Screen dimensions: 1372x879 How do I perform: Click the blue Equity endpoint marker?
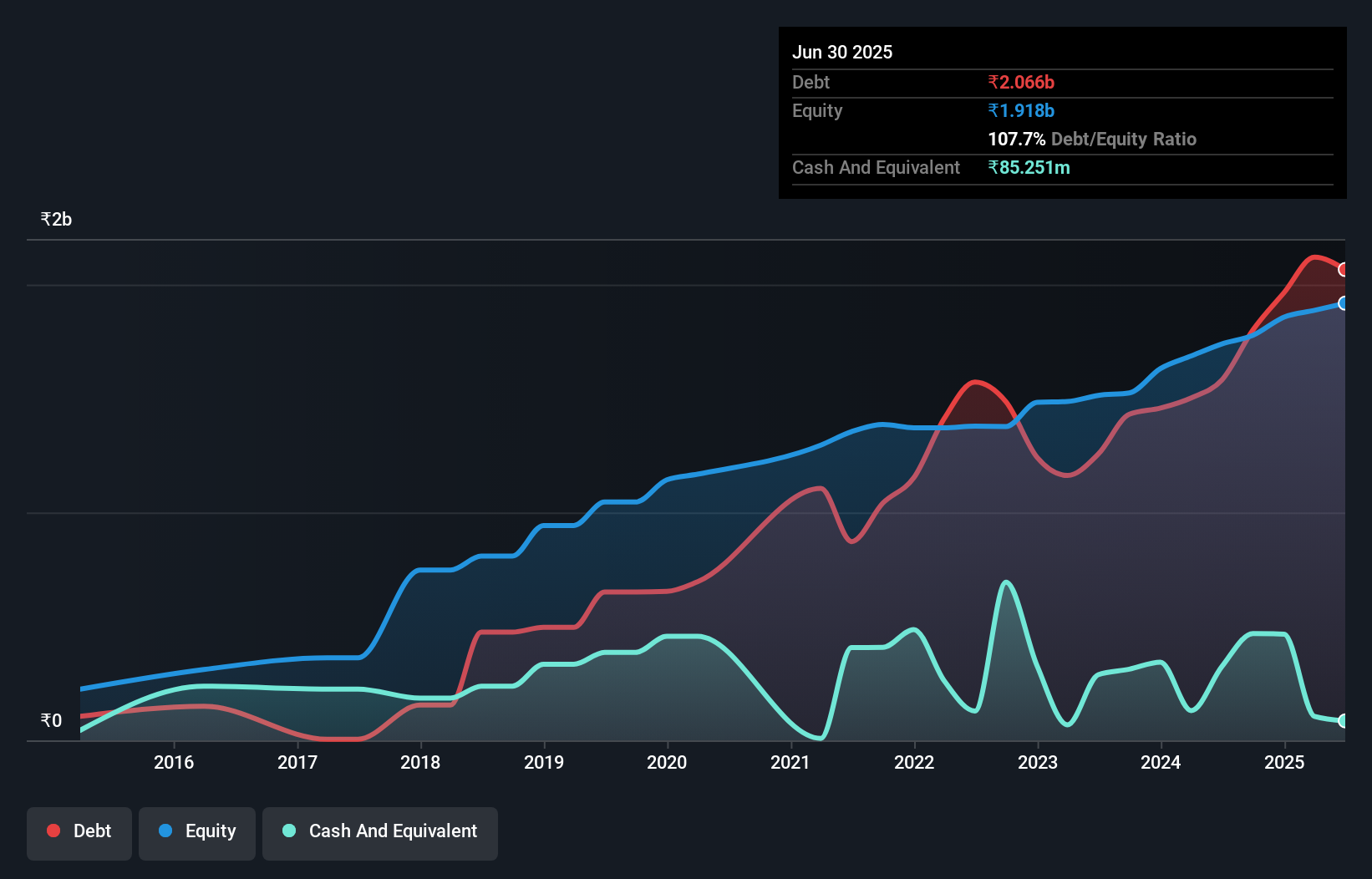(x=1343, y=304)
